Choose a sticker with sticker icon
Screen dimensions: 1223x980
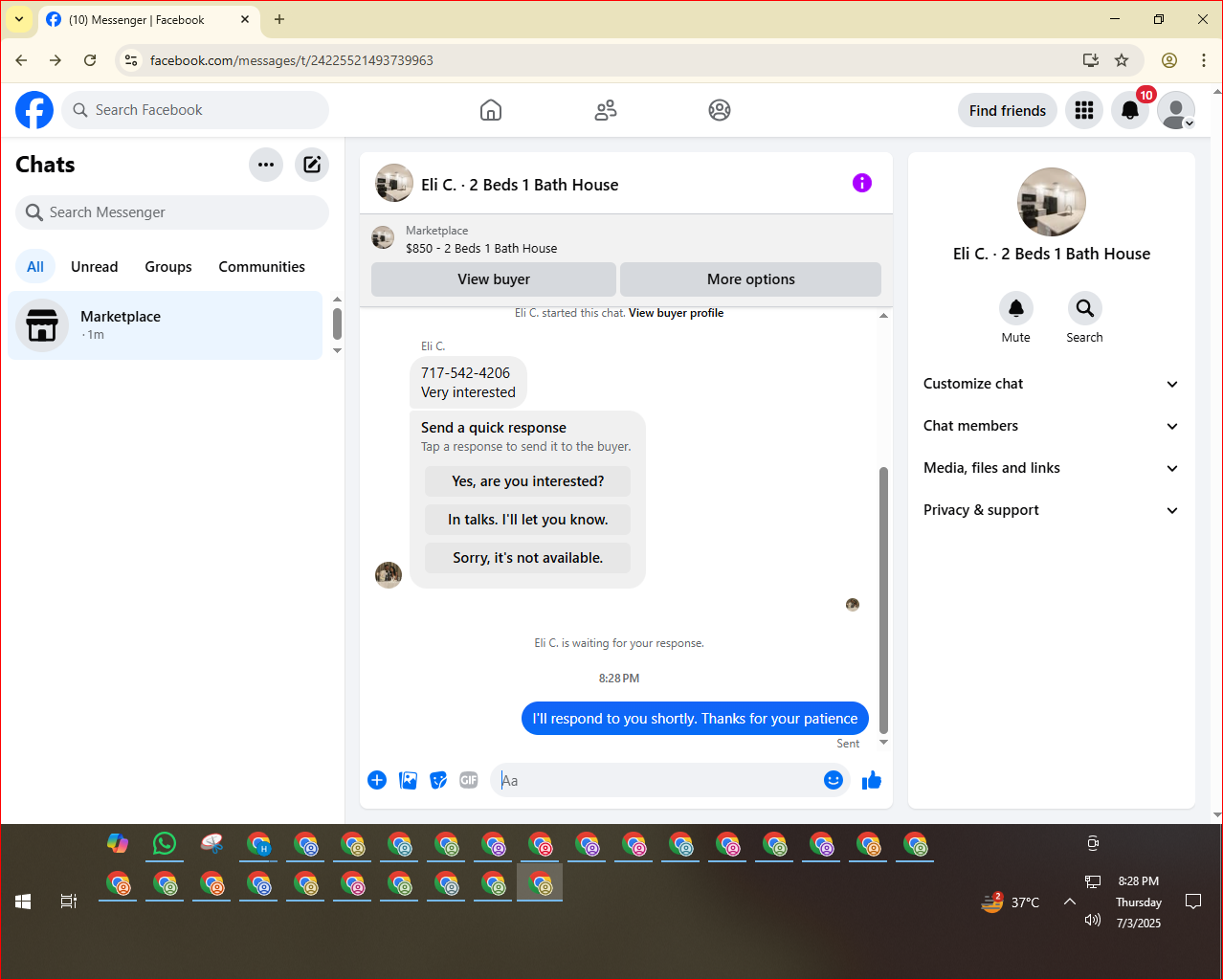click(438, 780)
